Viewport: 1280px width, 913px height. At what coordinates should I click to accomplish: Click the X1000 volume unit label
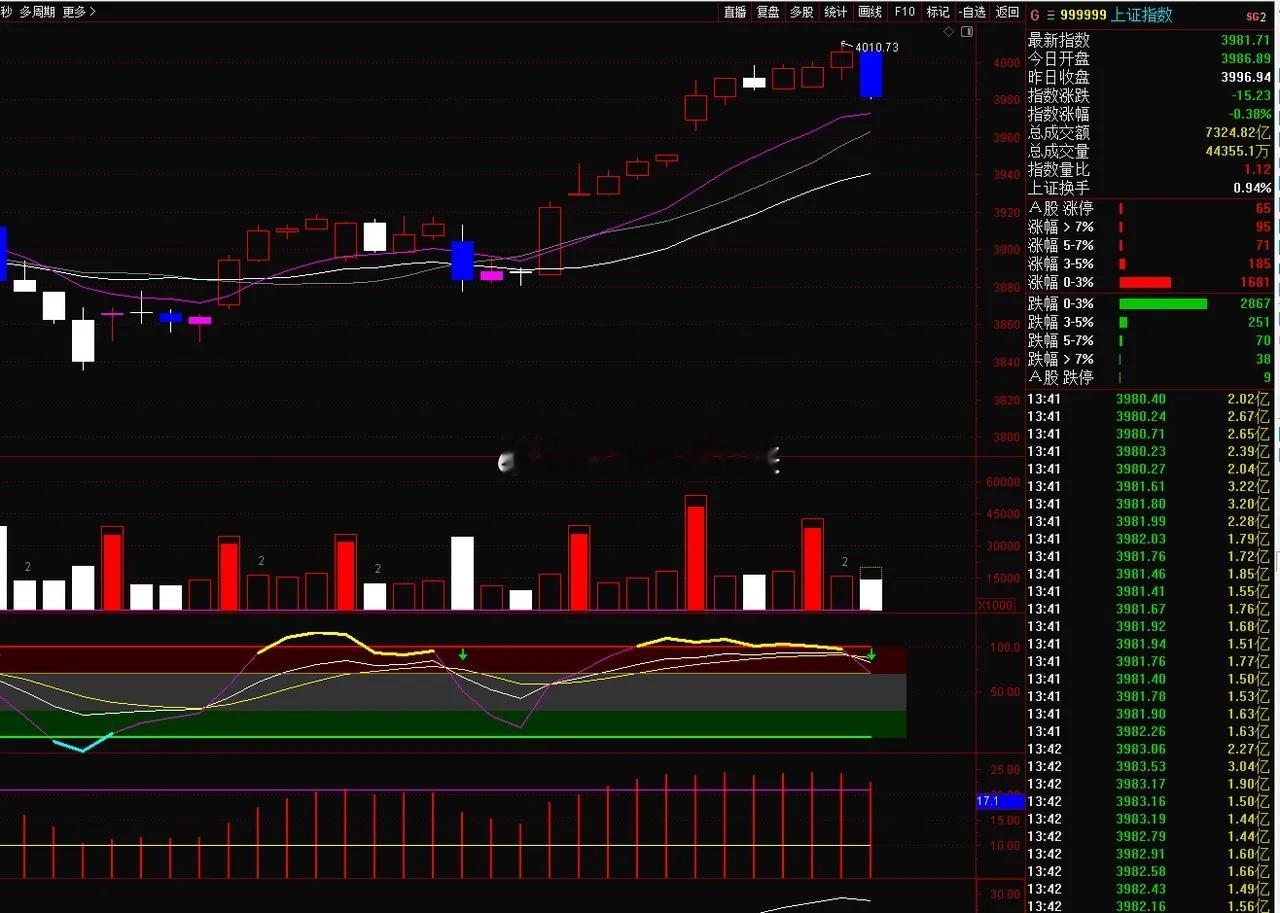(x=996, y=605)
